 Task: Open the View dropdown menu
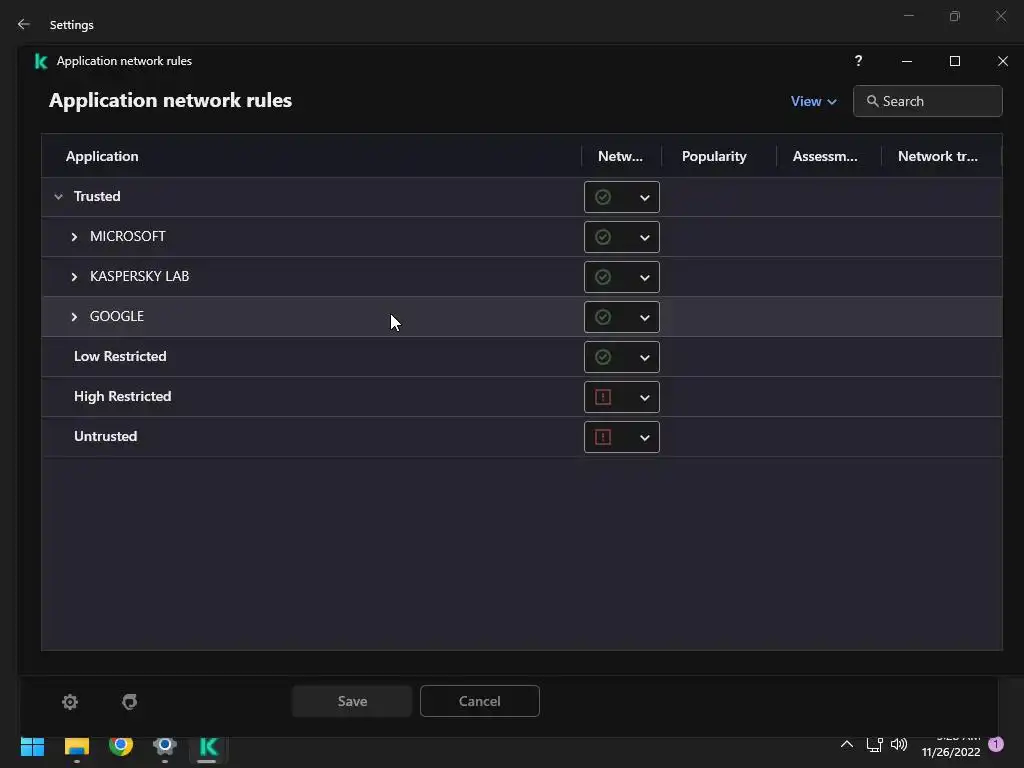tap(813, 101)
